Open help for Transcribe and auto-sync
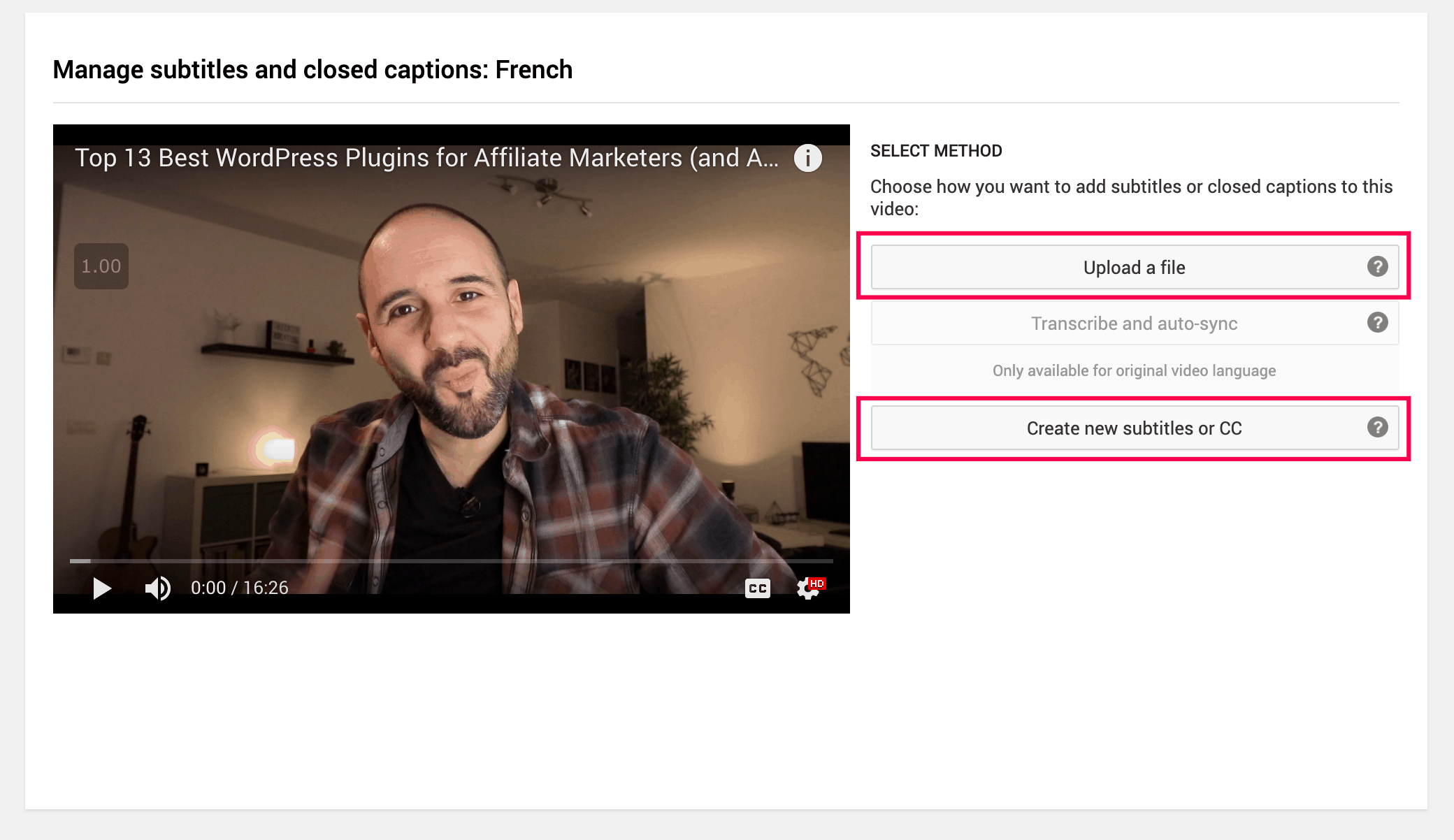Image resolution: width=1454 pixels, height=840 pixels. 1377,322
